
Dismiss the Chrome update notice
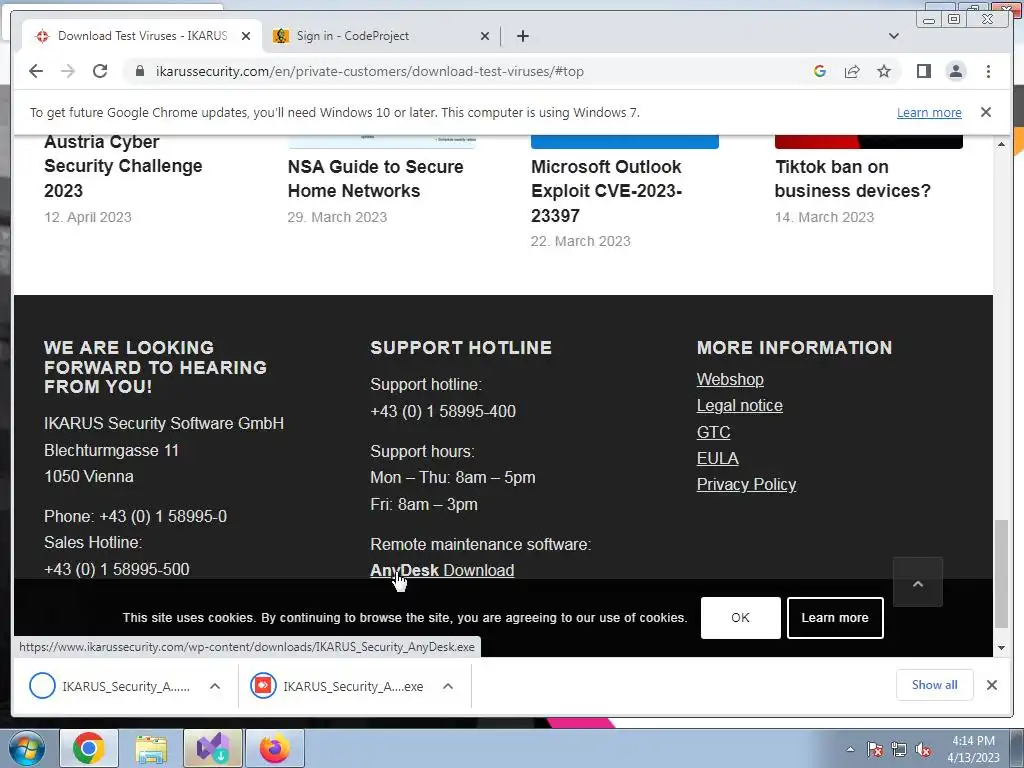pos(986,112)
